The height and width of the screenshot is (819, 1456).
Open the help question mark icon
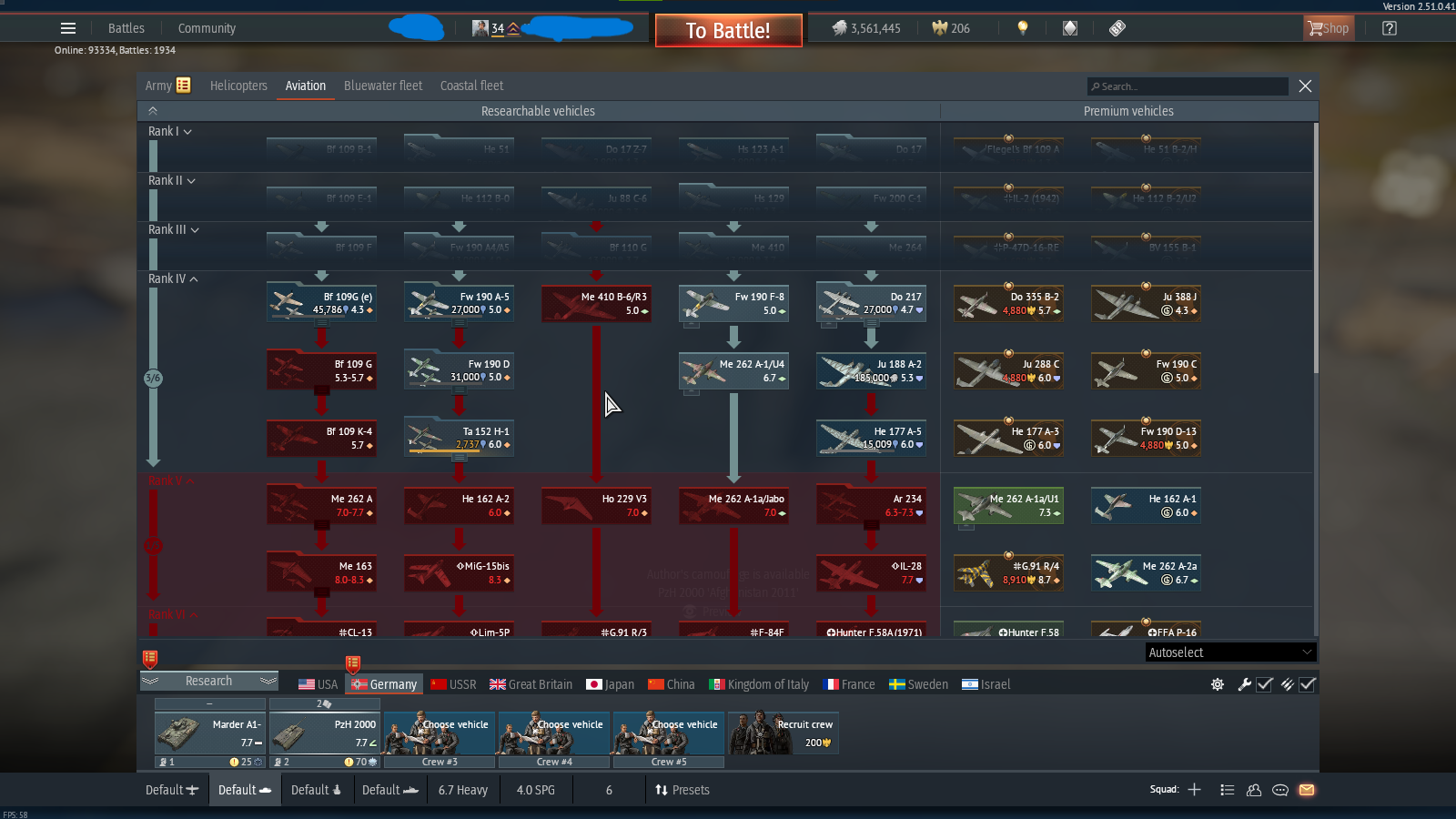1390,28
